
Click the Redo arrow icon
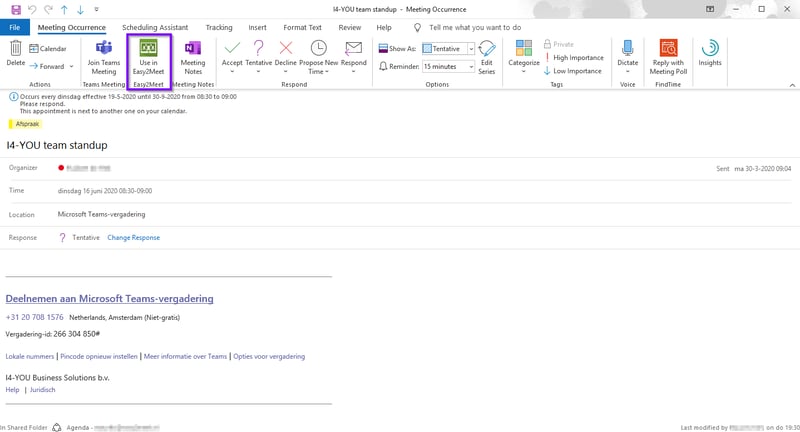48,9
